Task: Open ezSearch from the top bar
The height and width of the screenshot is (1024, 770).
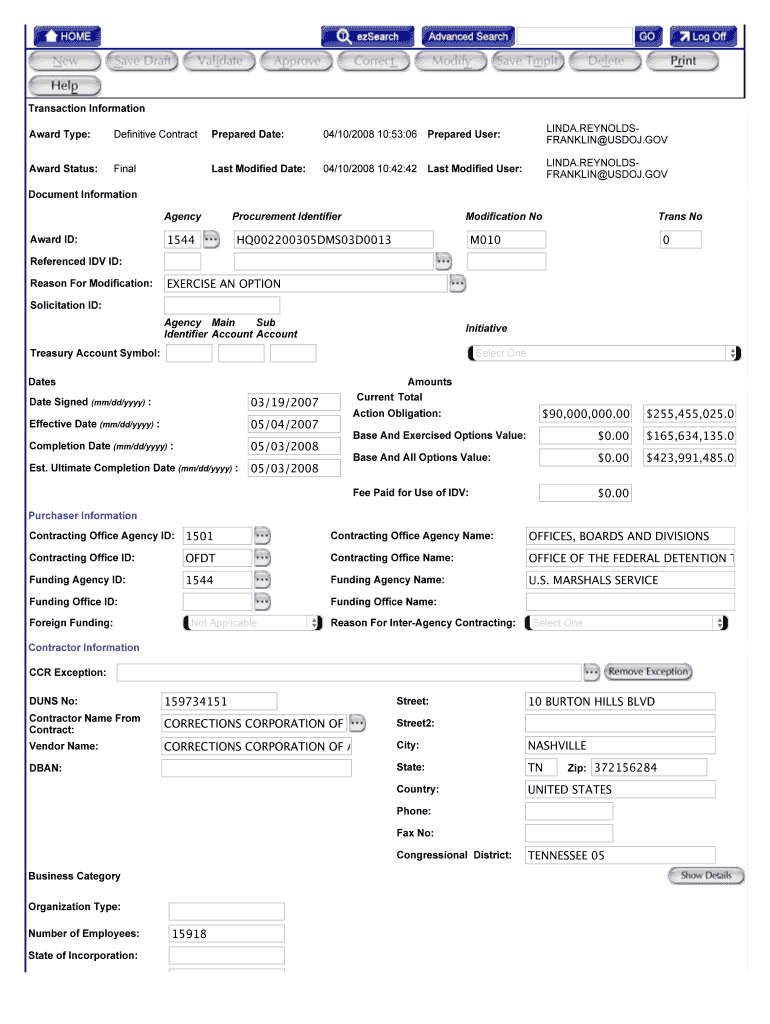Action: coord(367,36)
